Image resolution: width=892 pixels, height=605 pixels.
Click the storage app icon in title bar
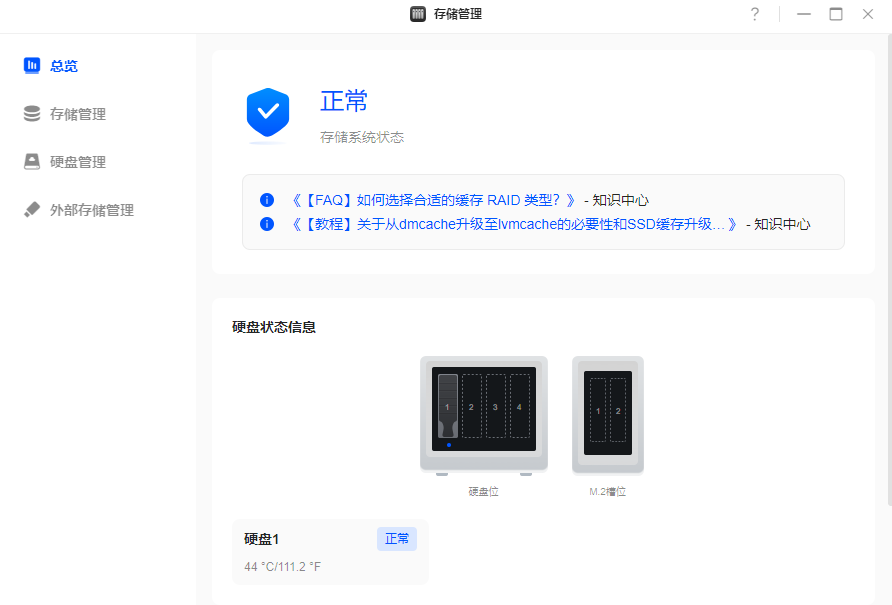click(418, 14)
